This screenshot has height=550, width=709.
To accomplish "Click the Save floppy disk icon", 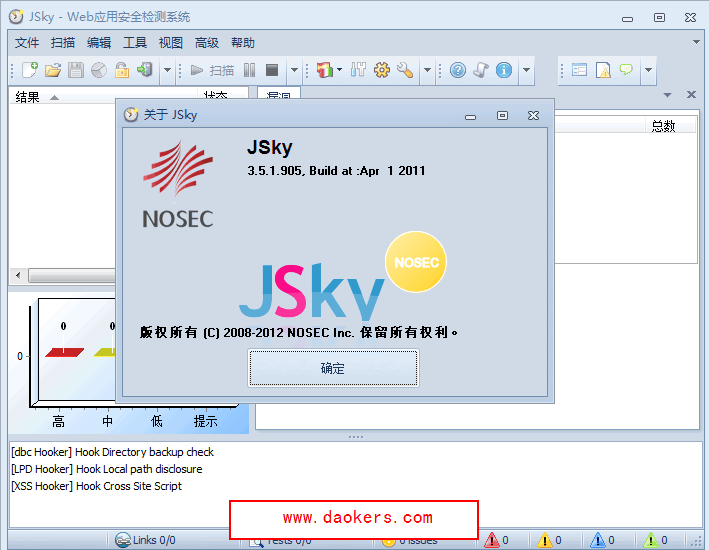I will pyautogui.click(x=76, y=70).
